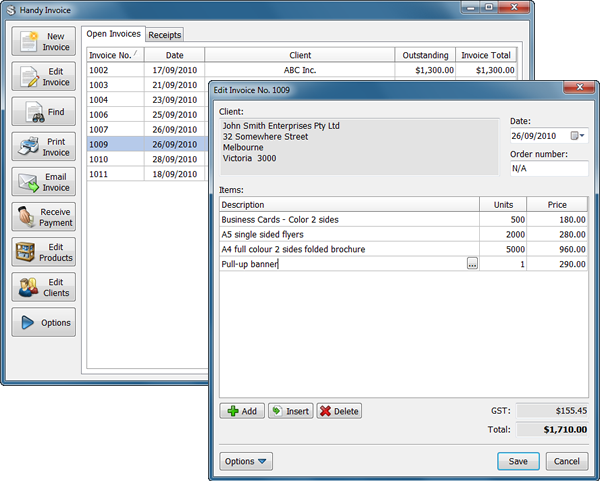Create a New Invoice from the sidebar
600x481 pixels.
pos(44,41)
